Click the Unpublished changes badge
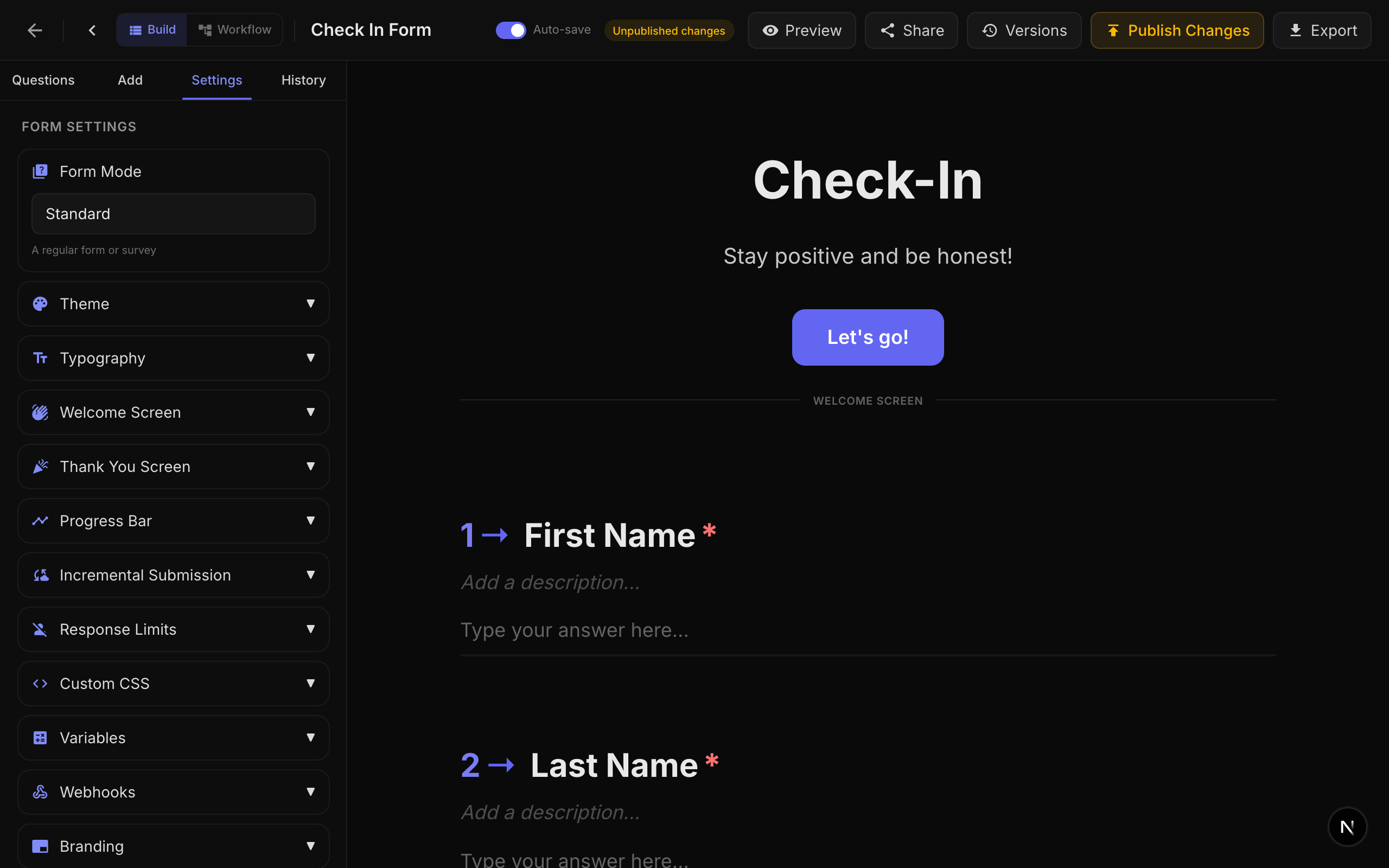 669,30
